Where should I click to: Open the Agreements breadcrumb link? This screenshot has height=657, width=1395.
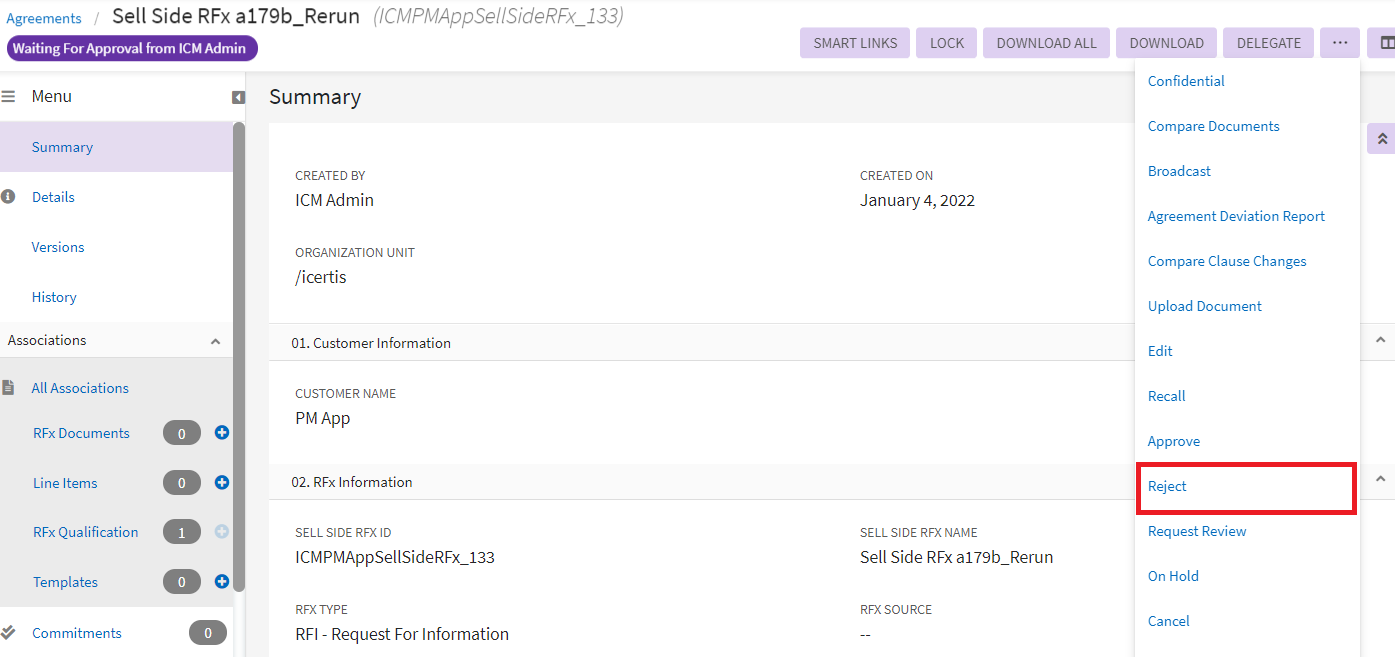(x=44, y=18)
